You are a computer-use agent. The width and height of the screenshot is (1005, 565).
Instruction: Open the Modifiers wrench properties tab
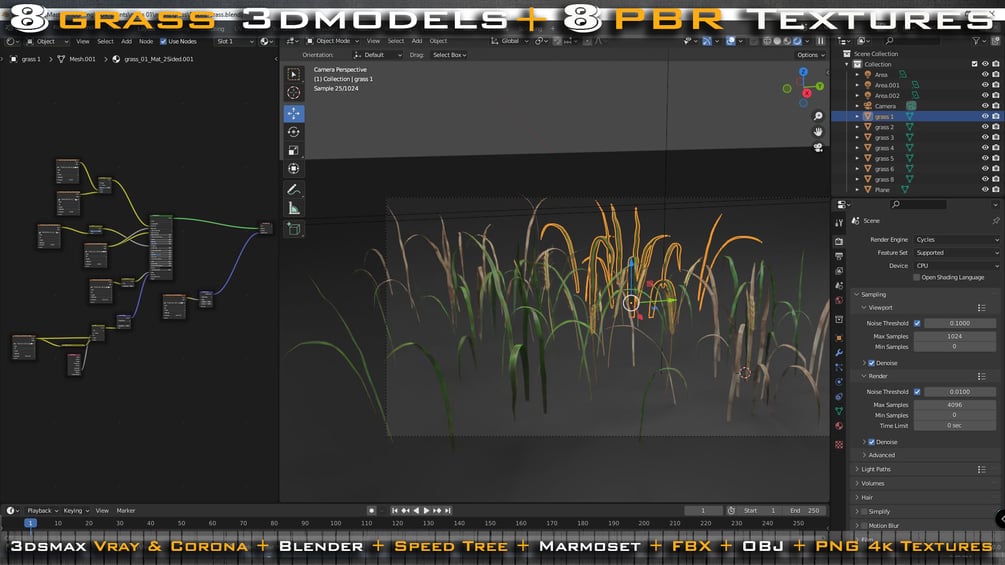pyautogui.click(x=839, y=353)
